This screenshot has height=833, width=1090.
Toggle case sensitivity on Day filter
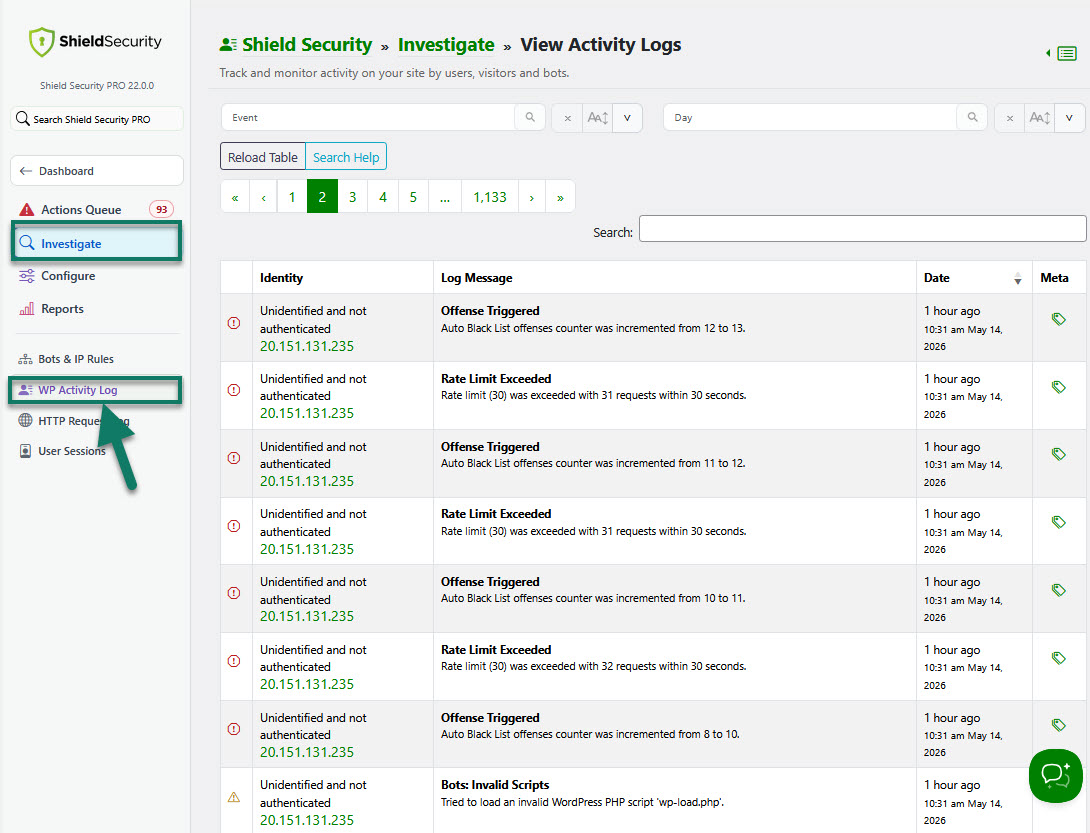[x=1039, y=118]
